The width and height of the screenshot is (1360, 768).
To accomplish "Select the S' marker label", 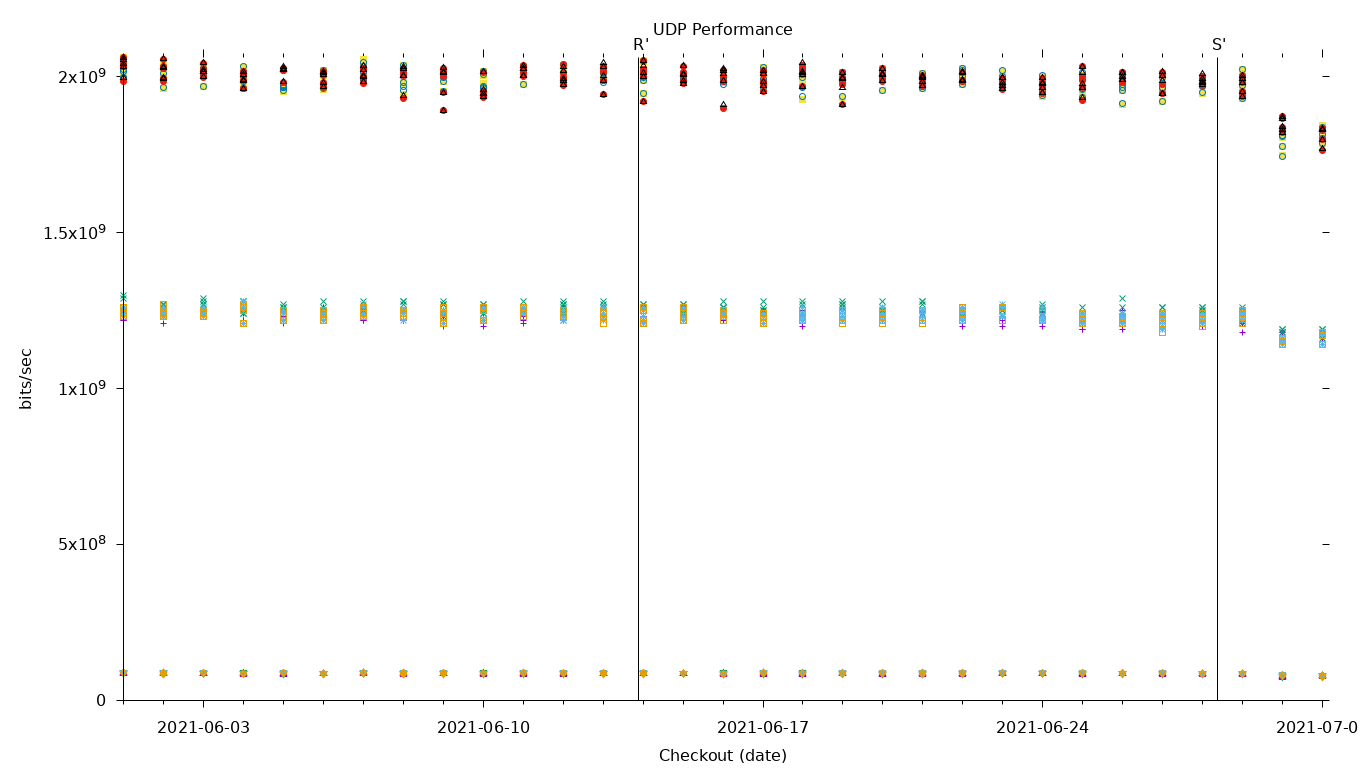I will [1219, 45].
